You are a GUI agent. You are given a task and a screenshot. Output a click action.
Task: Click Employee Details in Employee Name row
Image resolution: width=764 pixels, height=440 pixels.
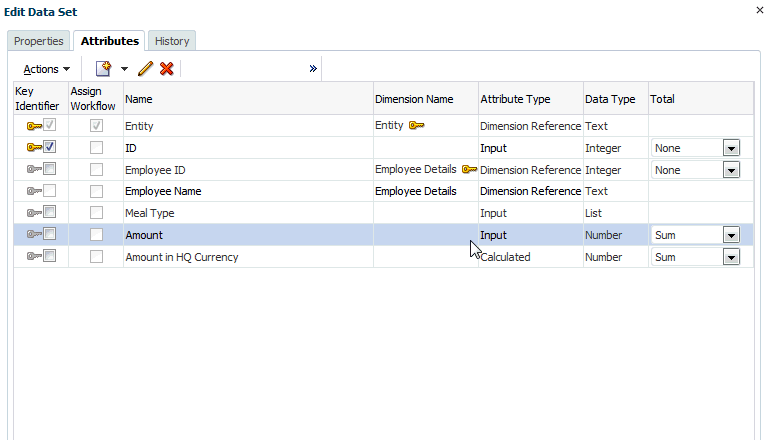tap(416, 191)
